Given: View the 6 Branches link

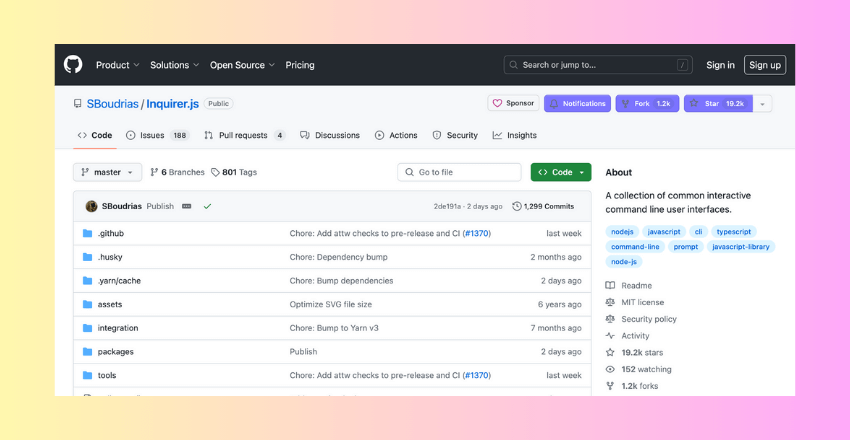Looking at the screenshot, I should (178, 172).
